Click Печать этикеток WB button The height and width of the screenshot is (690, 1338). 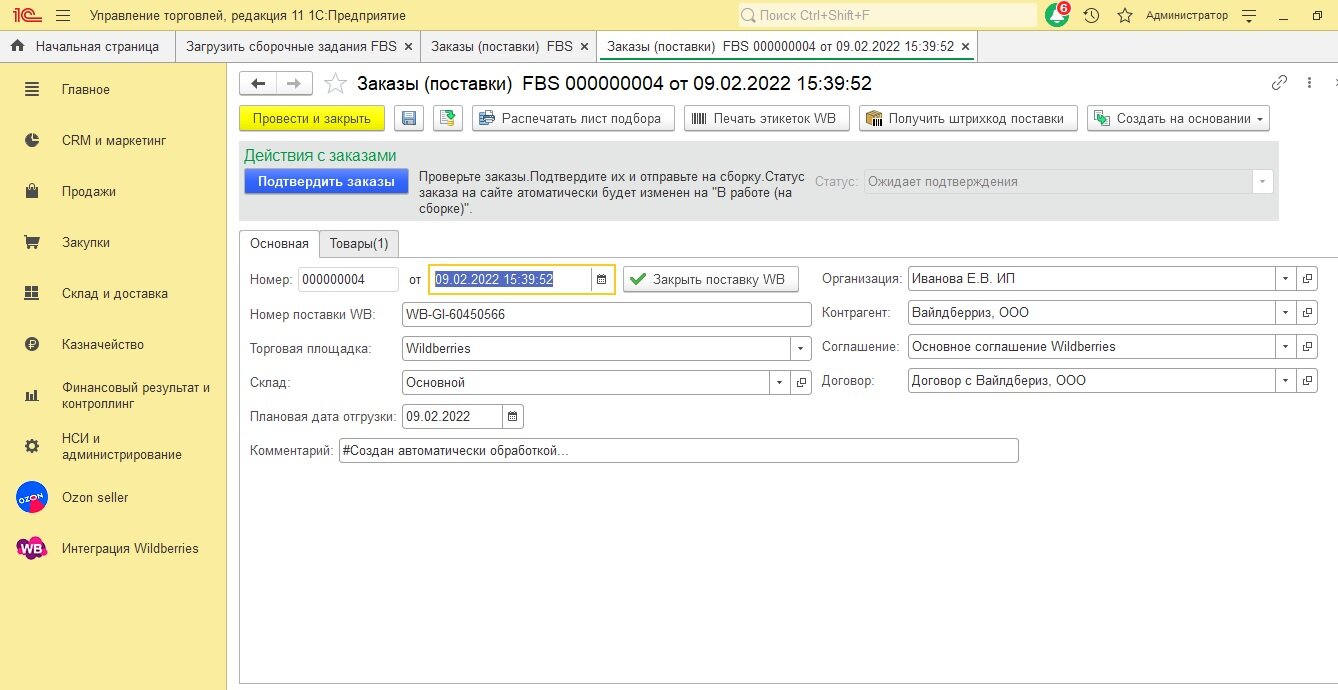[767, 118]
